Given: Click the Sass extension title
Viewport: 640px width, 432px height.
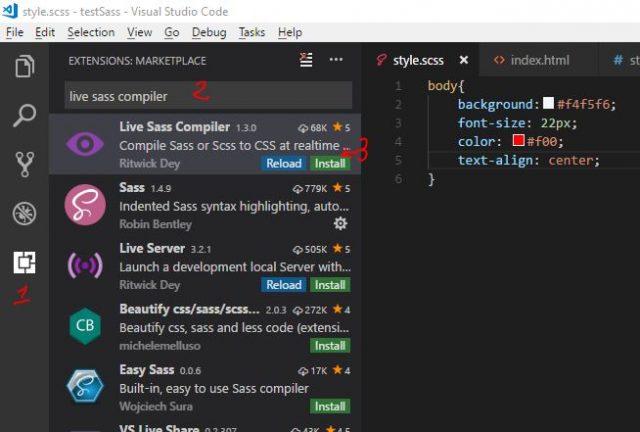Looking at the screenshot, I should [x=132, y=187].
